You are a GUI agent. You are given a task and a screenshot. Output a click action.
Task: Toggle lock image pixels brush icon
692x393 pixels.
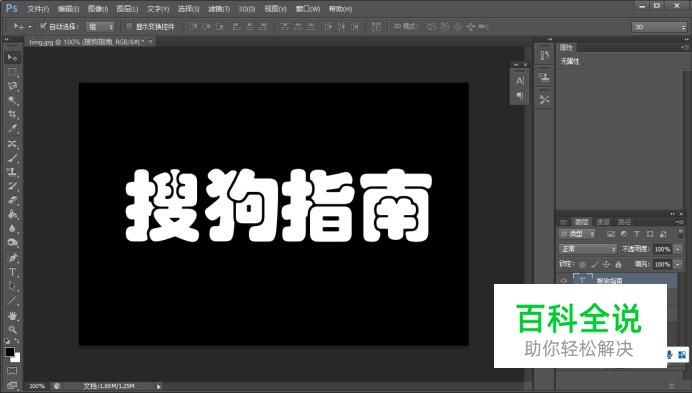click(594, 264)
